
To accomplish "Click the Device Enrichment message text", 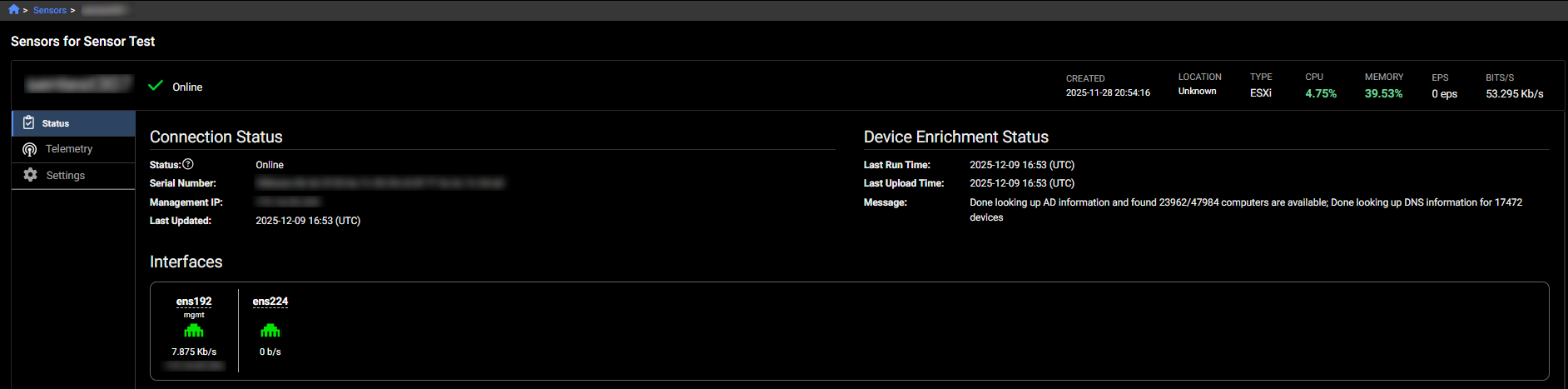I will (x=1245, y=202).
